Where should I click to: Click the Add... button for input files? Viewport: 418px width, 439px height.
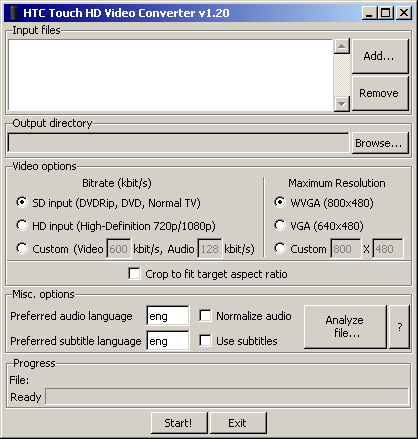tap(380, 56)
